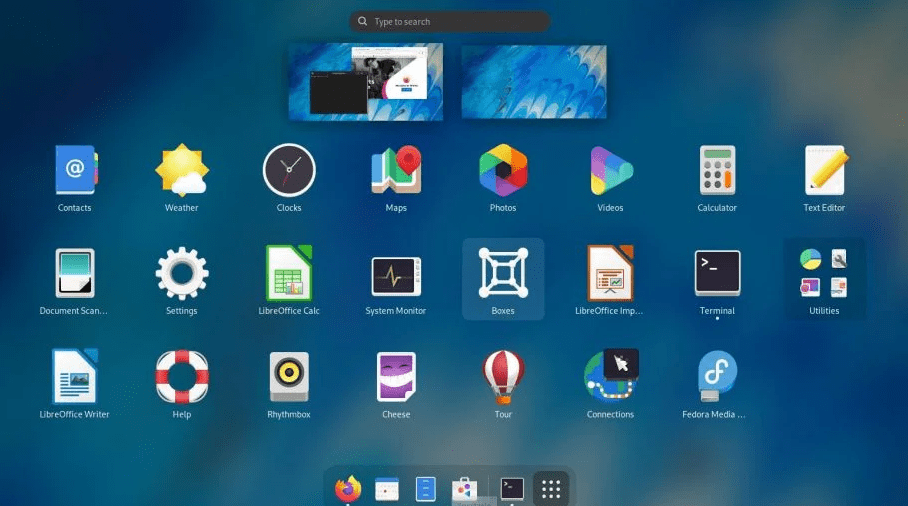908x506 pixels.
Task: Open the Files manager in the dash
Action: (426, 489)
